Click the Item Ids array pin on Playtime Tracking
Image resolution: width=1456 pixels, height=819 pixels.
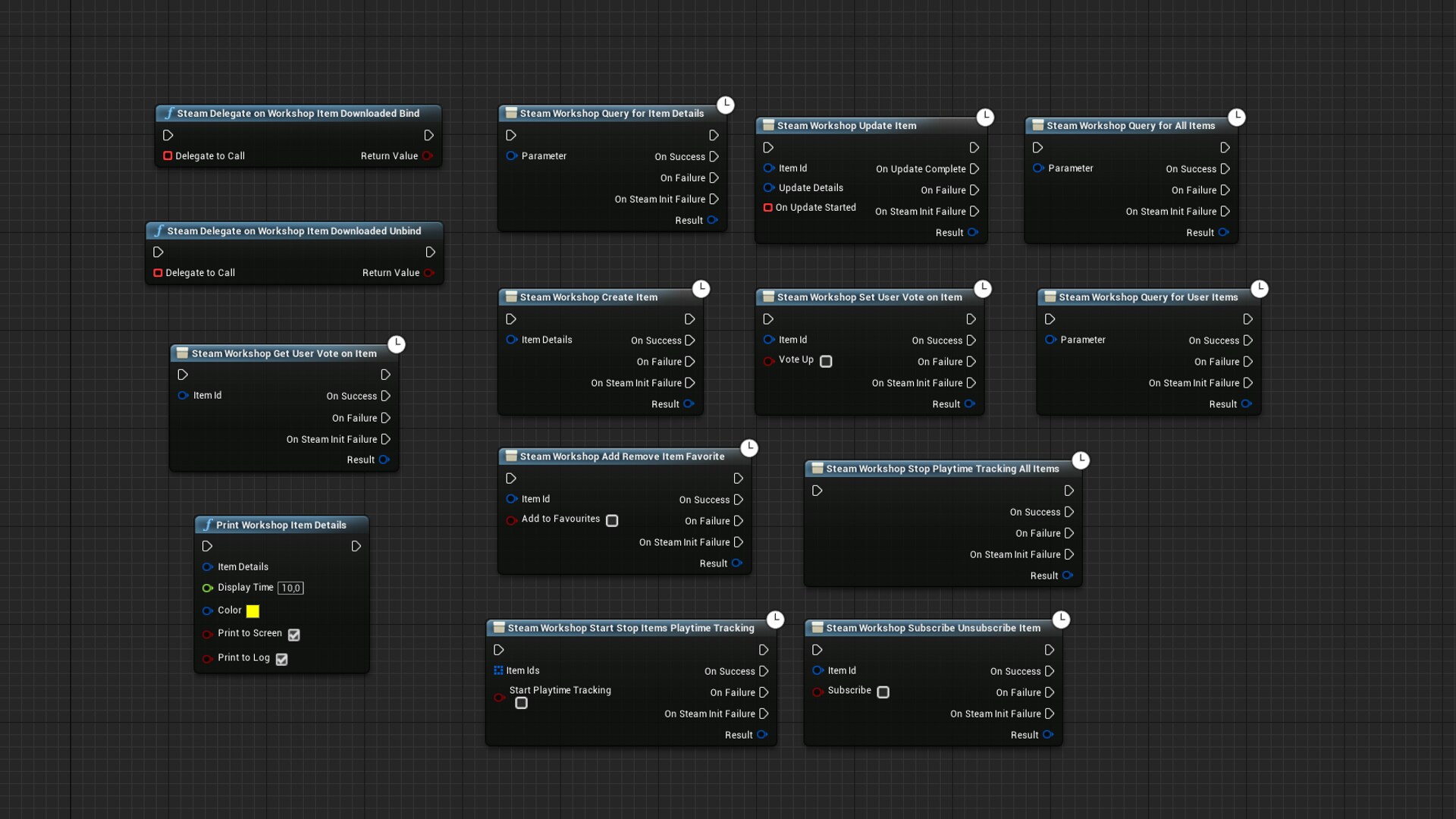500,670
